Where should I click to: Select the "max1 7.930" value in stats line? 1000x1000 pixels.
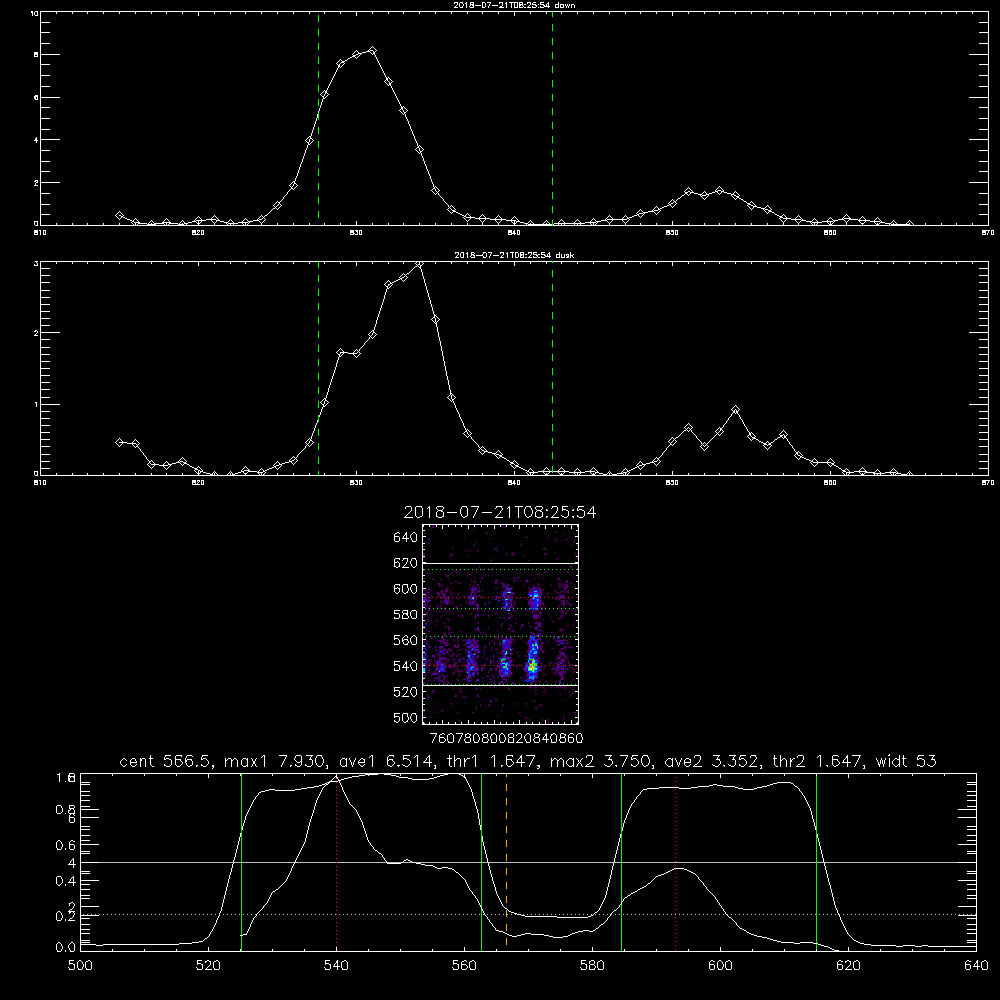pyautogui.click(x=276, y=761)
